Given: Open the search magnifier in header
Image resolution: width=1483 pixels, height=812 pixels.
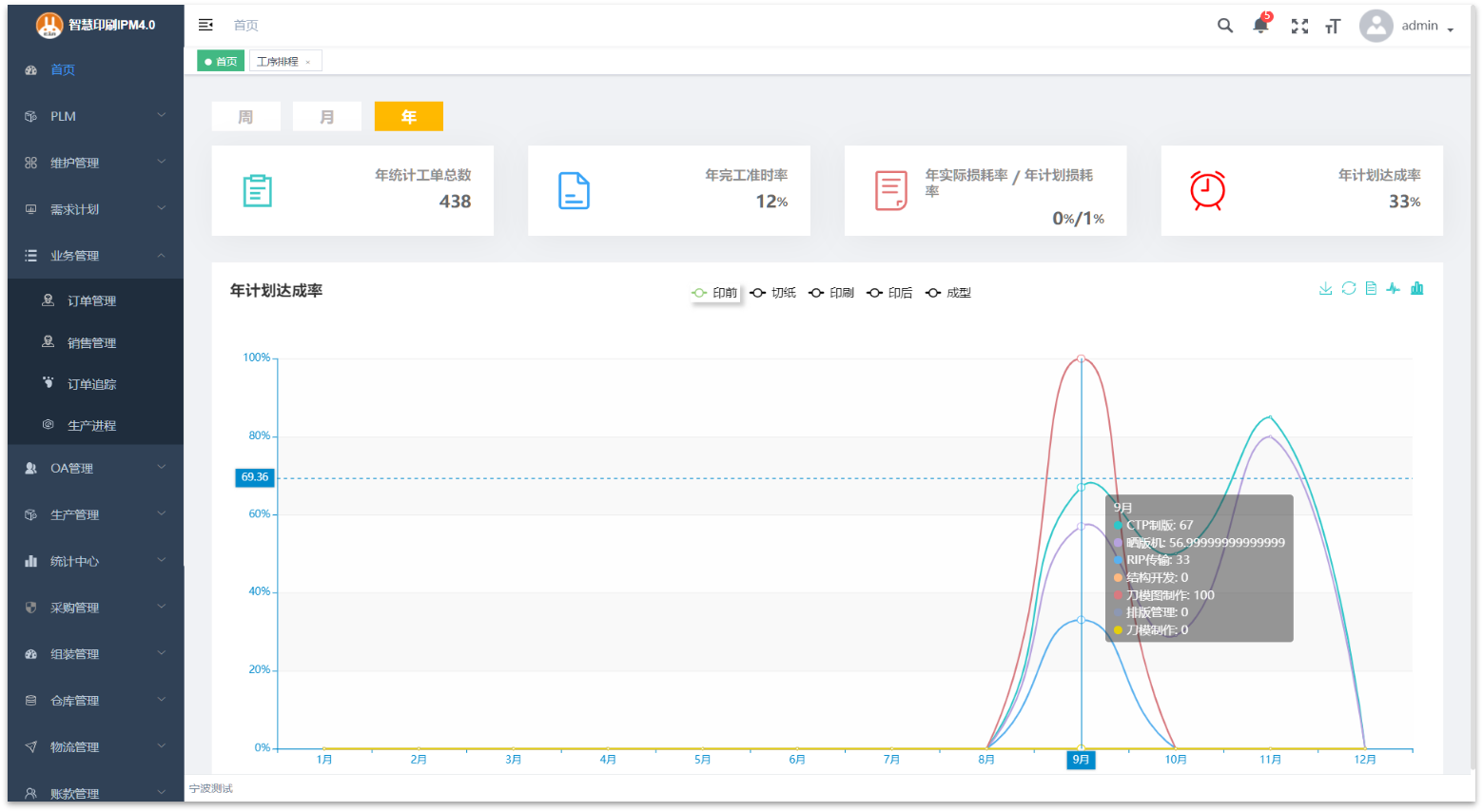Looking at the screenshot, I should click(1225, 26).
